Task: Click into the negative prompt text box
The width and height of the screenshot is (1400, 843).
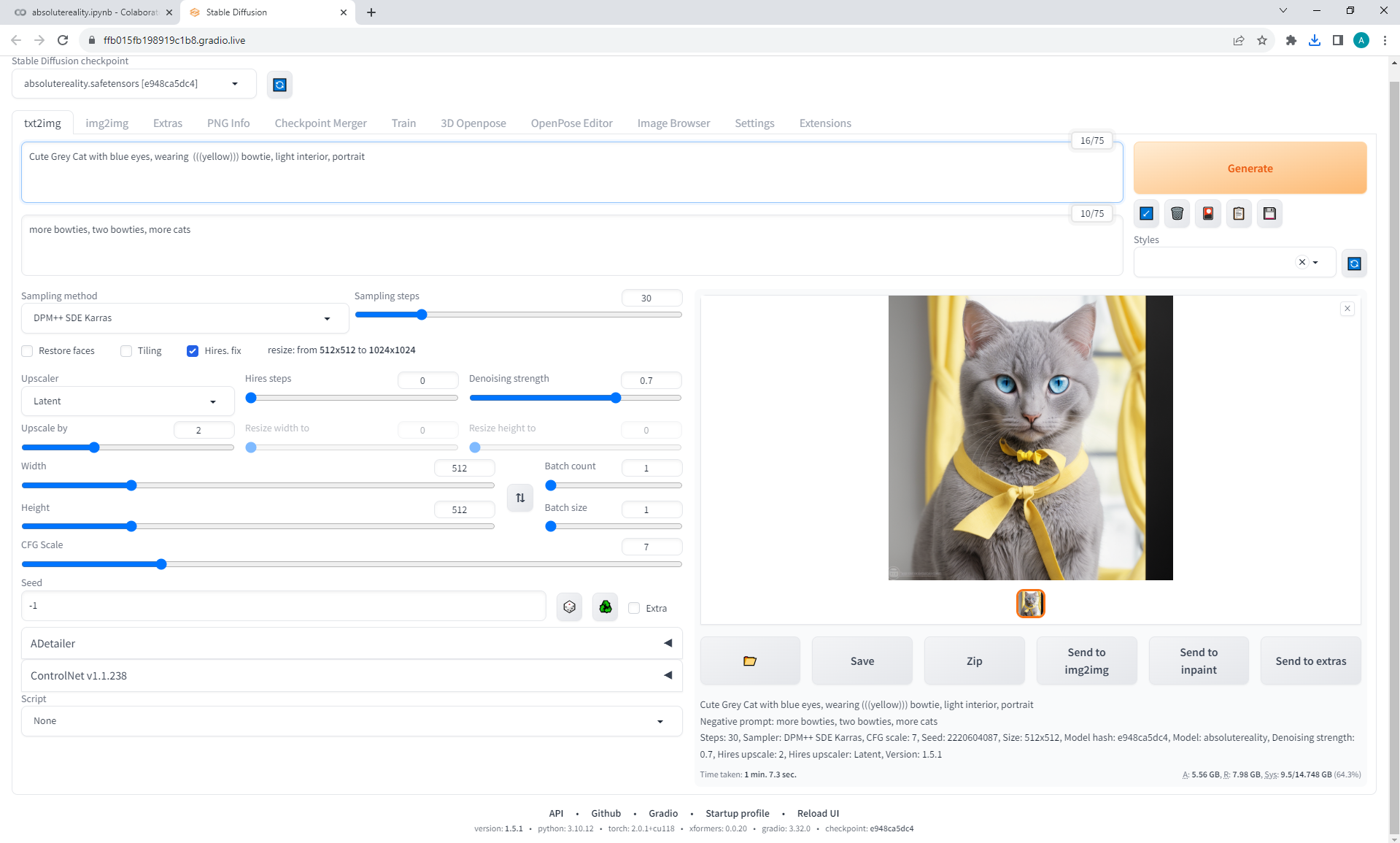Action: click(572, 245)
